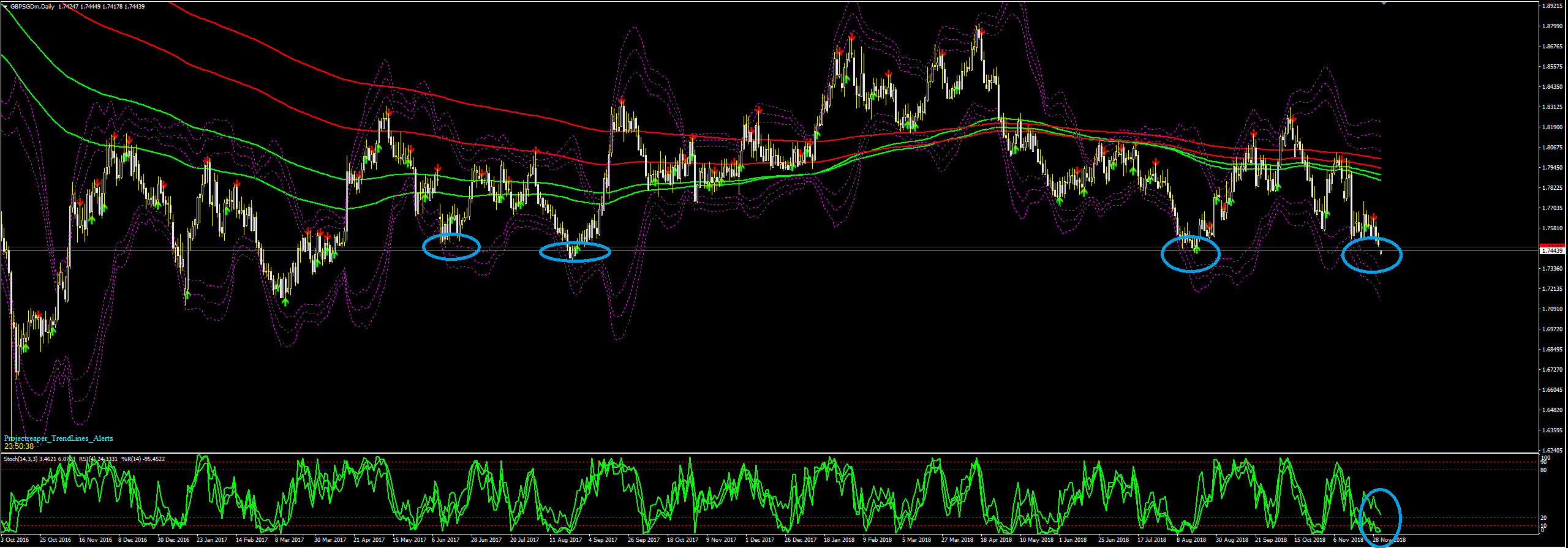Click the 8 Aug 2018 date label
The height and width of the screenshot is (548, 1568).
coord(1191,540)
